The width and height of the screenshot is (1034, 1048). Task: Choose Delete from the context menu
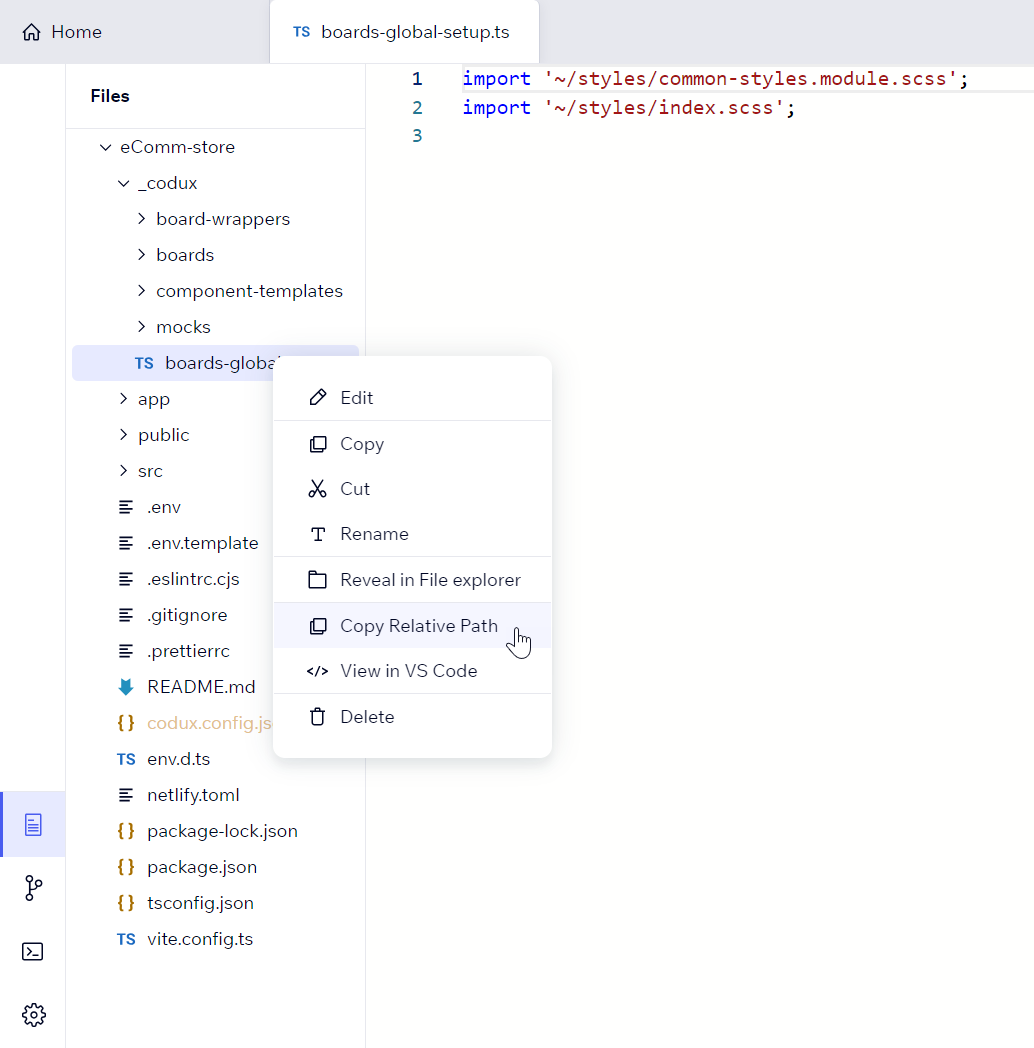412,716
